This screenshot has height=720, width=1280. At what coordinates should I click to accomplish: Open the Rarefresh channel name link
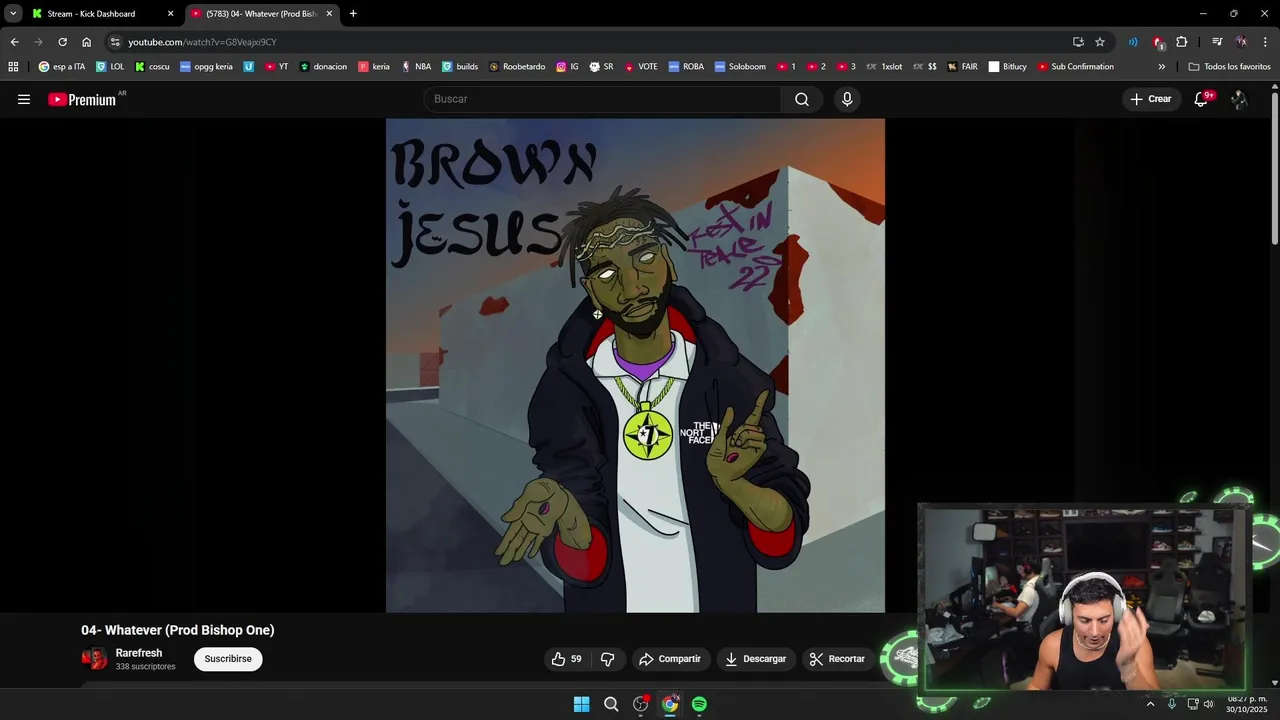pos(139,653)
